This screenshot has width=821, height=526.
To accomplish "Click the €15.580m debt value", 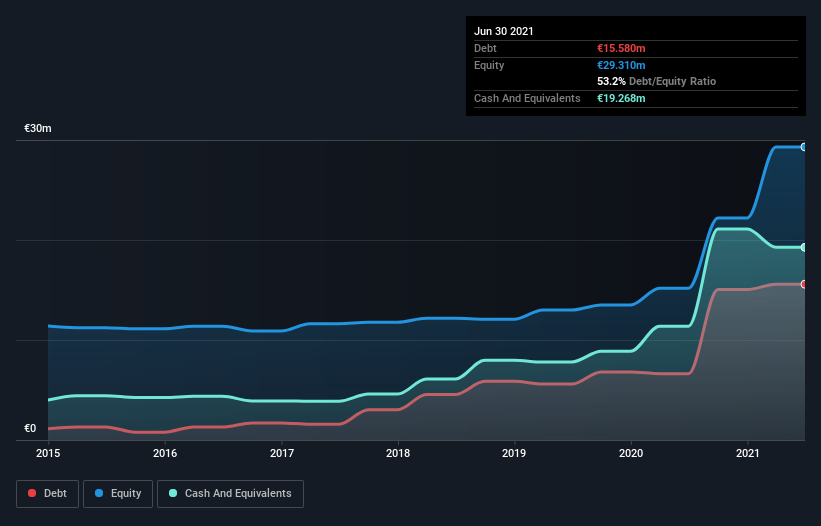I will tap(621, 48).
